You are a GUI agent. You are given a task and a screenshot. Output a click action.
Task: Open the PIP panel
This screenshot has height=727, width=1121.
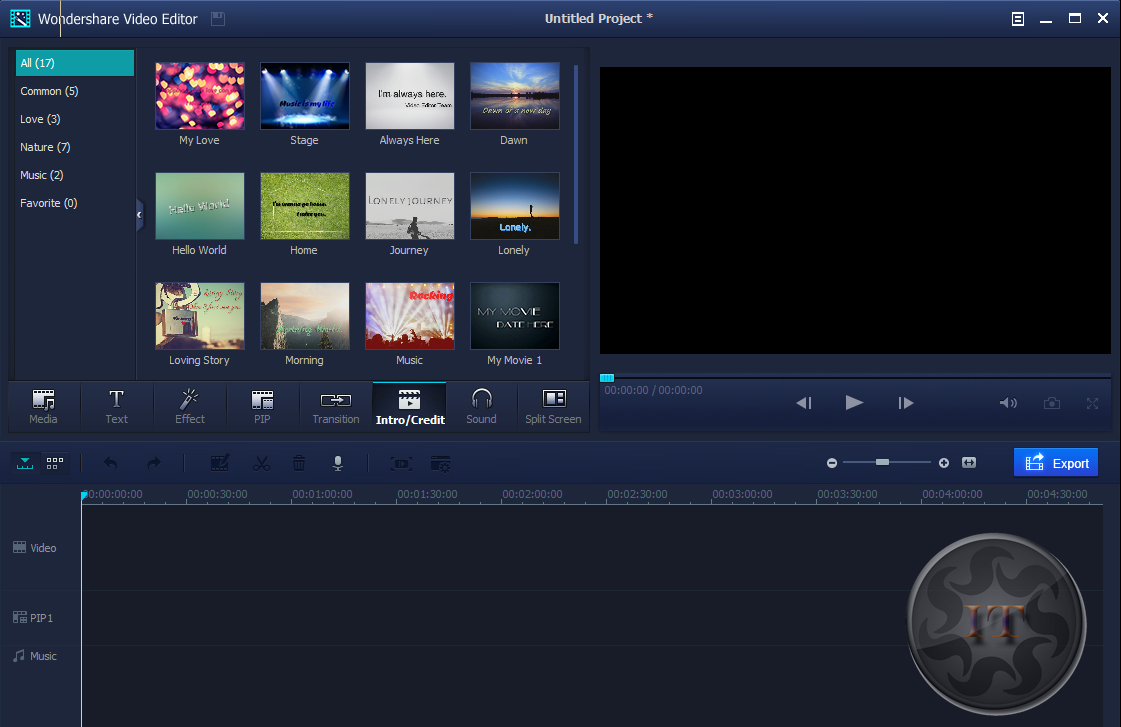click(262, 405)
